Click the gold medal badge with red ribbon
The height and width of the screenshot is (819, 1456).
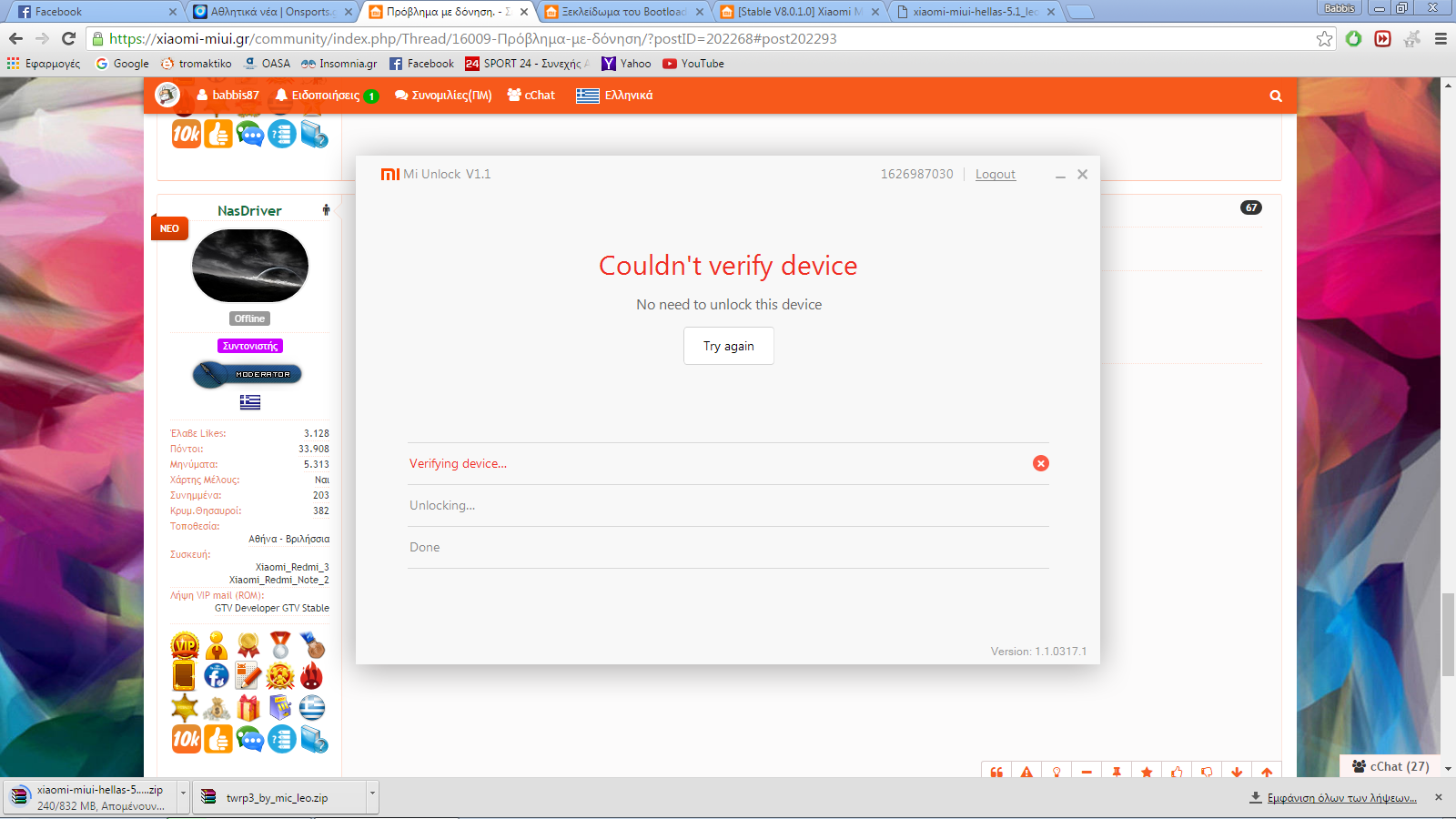click(x=248, y=646)
